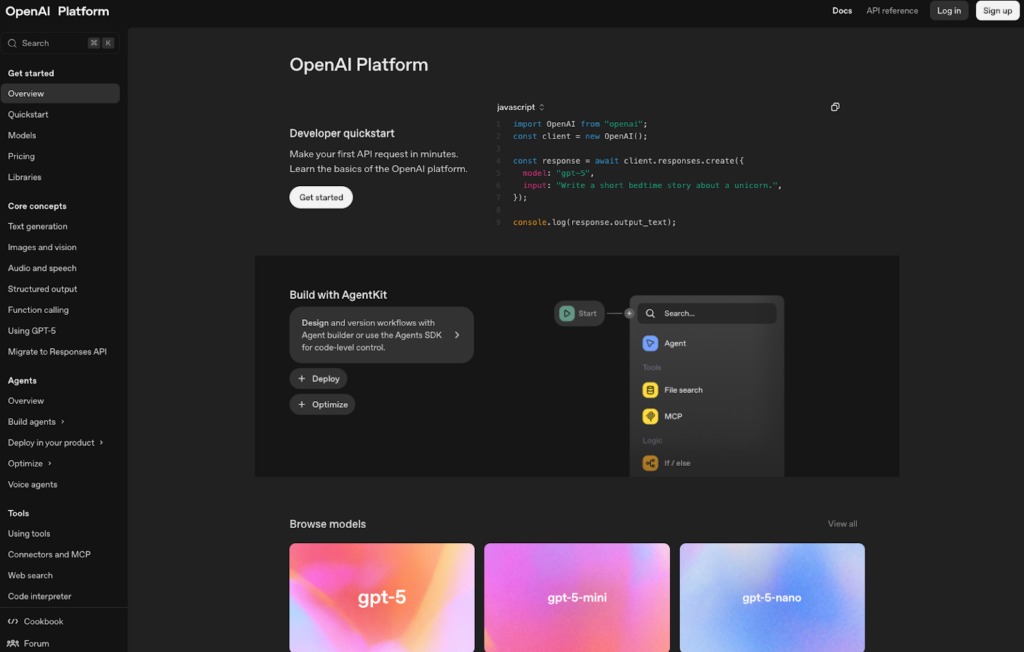Click the search magnifier in sidebar
The width and height of the screenshot is (1024, 652).
13,43
